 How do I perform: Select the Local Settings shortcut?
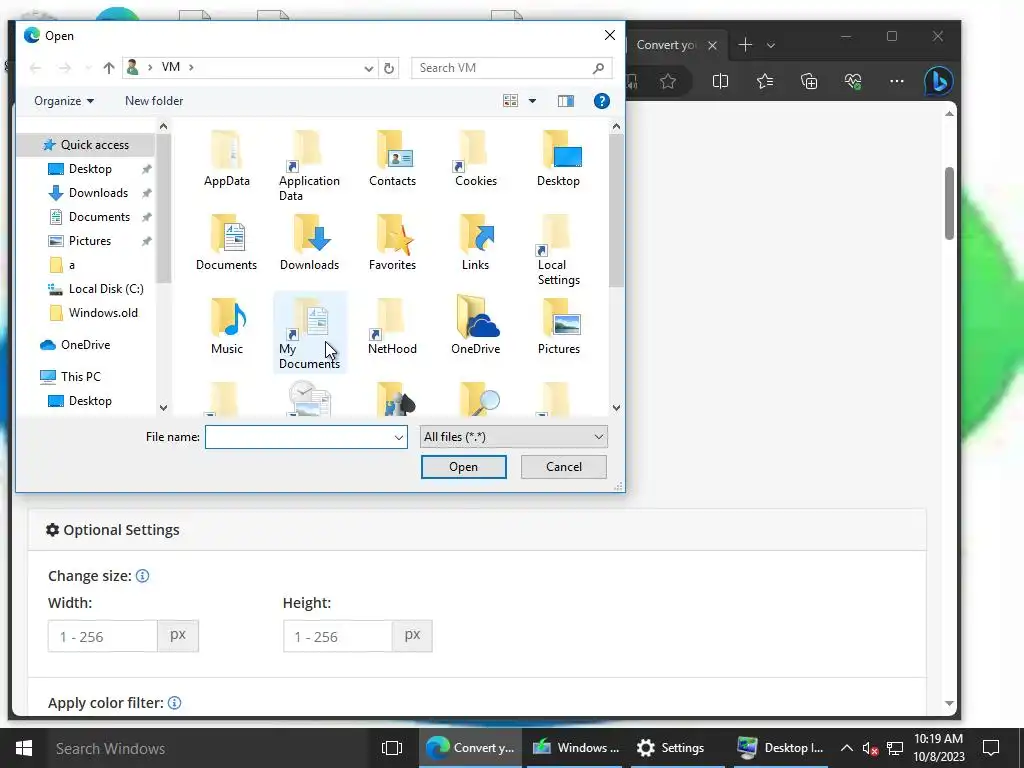pos(558,251)
